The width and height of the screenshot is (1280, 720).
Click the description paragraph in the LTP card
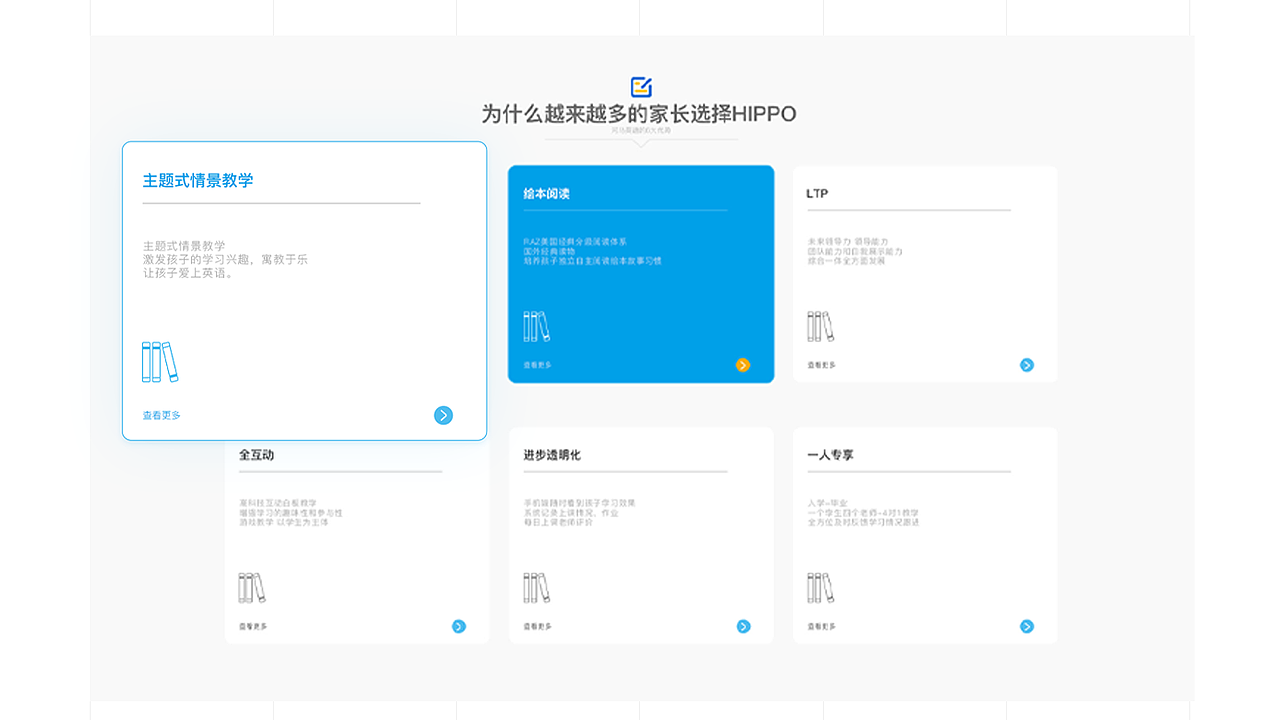click(855, 251)
